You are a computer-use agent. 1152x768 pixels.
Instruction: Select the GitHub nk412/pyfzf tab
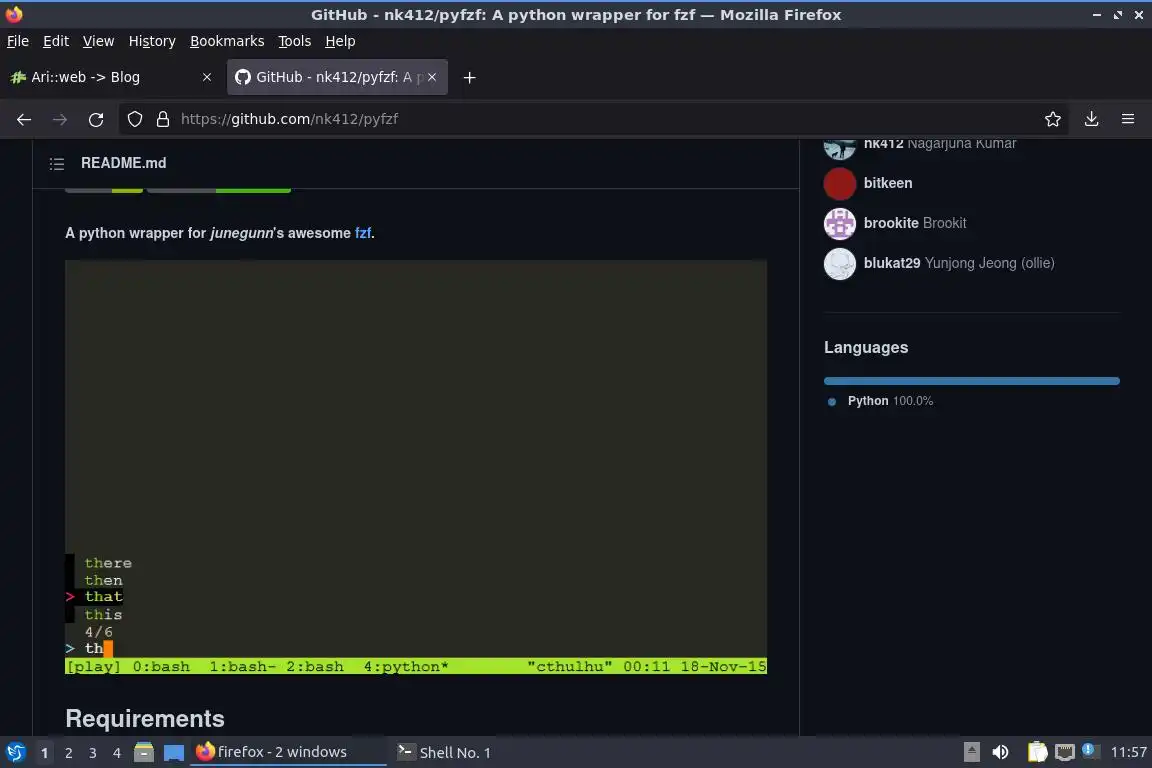pyautogui.click(x=337, y=77)
